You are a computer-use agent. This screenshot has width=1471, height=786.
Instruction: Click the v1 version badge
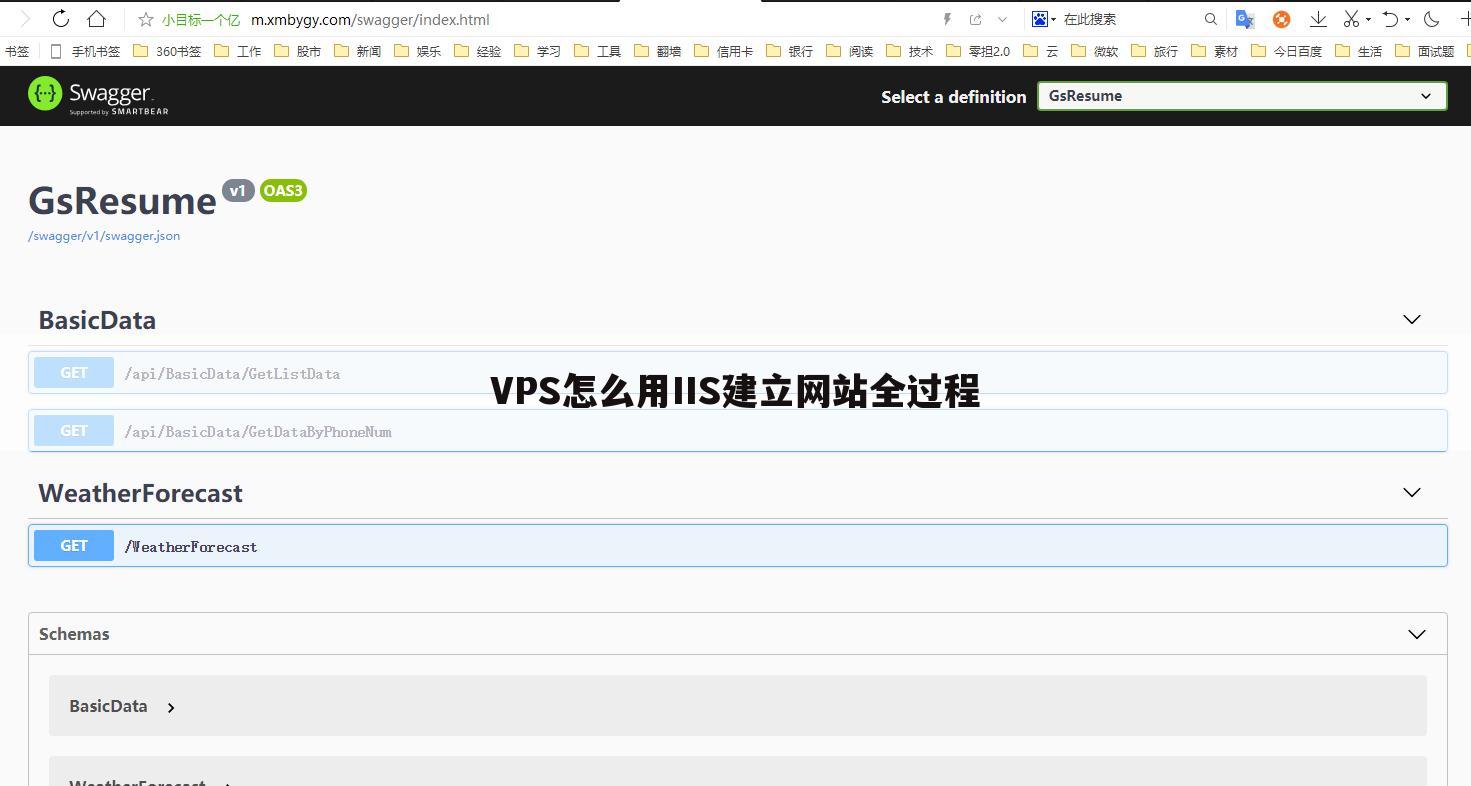(x=238, y=191)
